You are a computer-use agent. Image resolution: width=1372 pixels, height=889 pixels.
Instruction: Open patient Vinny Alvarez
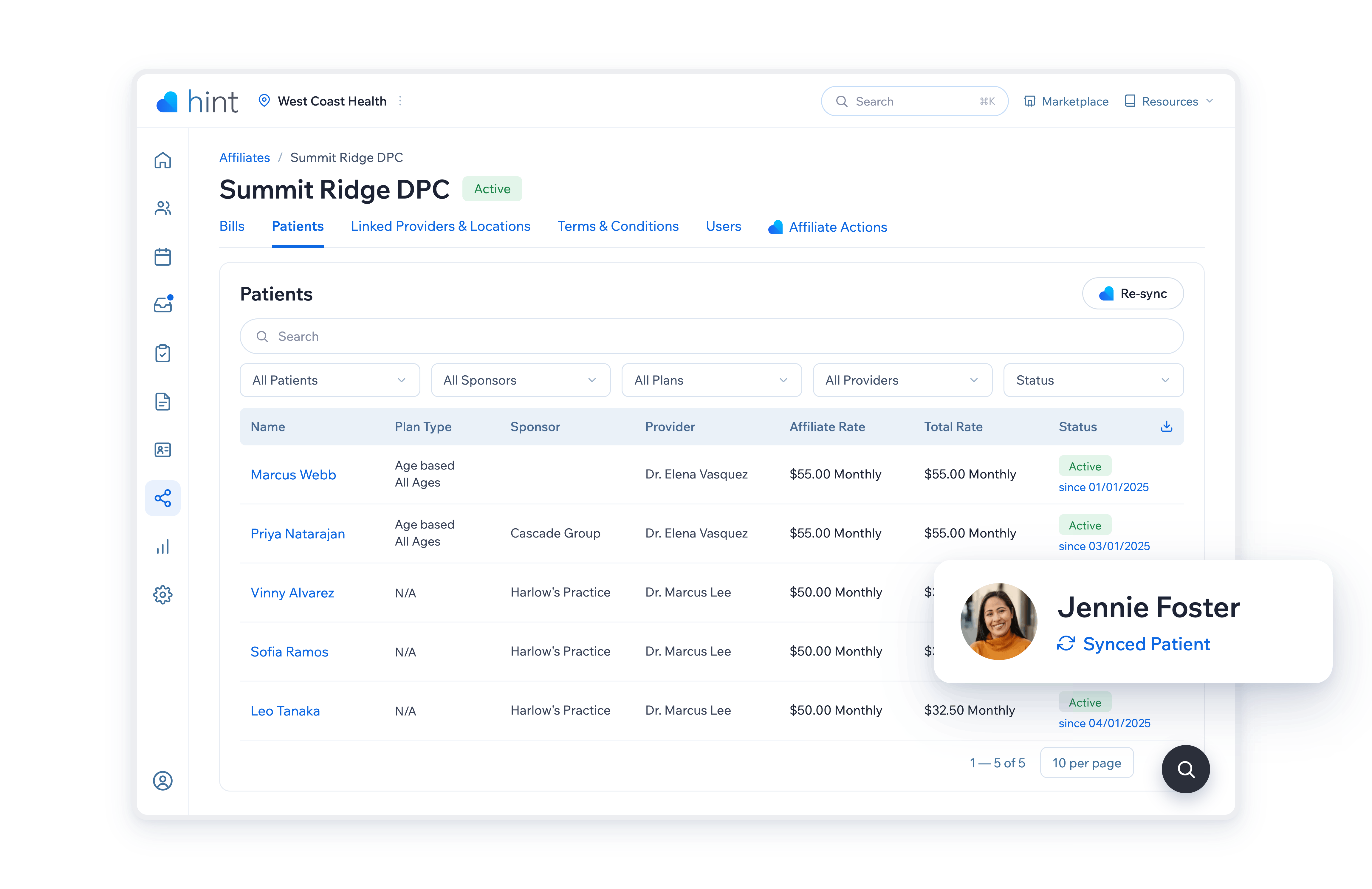(x=292, y=593)
